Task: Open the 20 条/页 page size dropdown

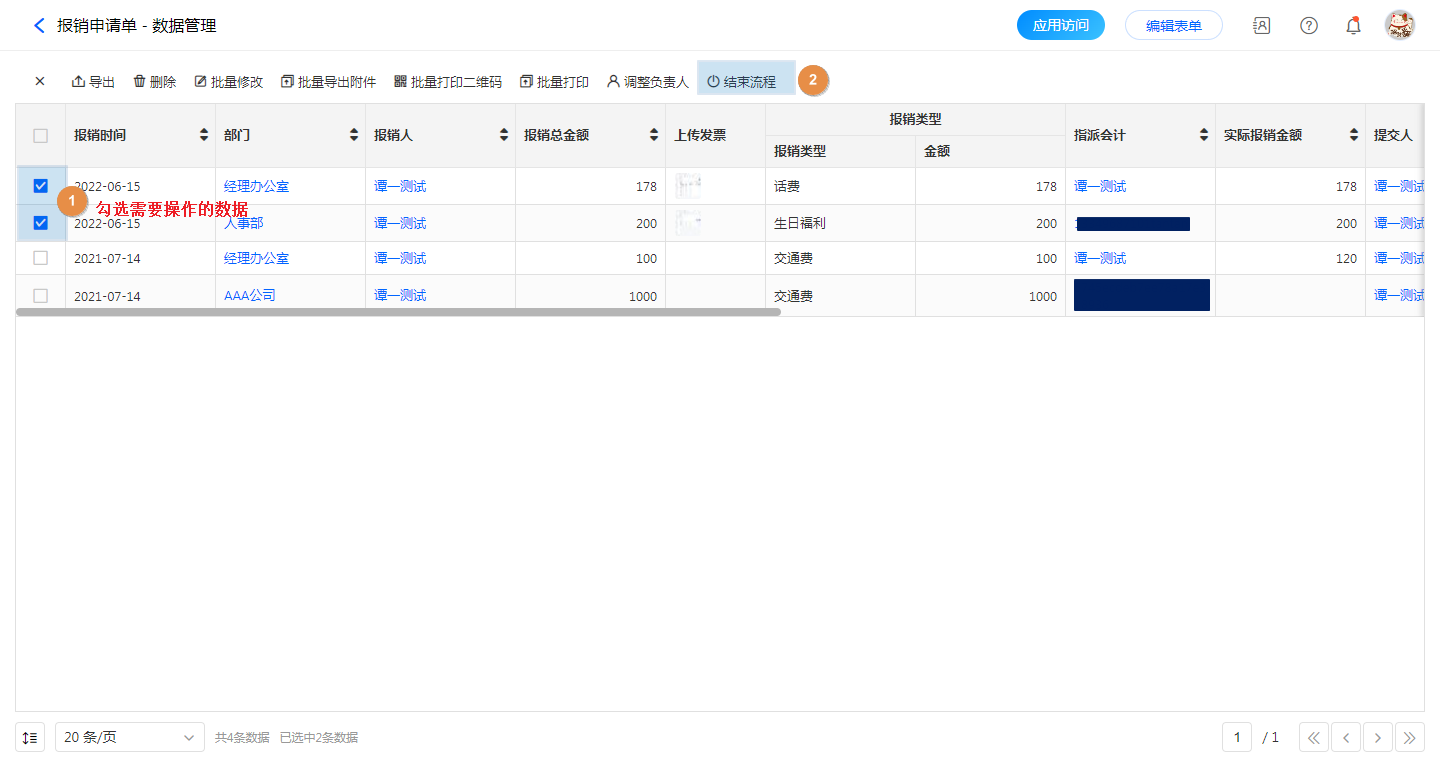Action: (130, 738)
